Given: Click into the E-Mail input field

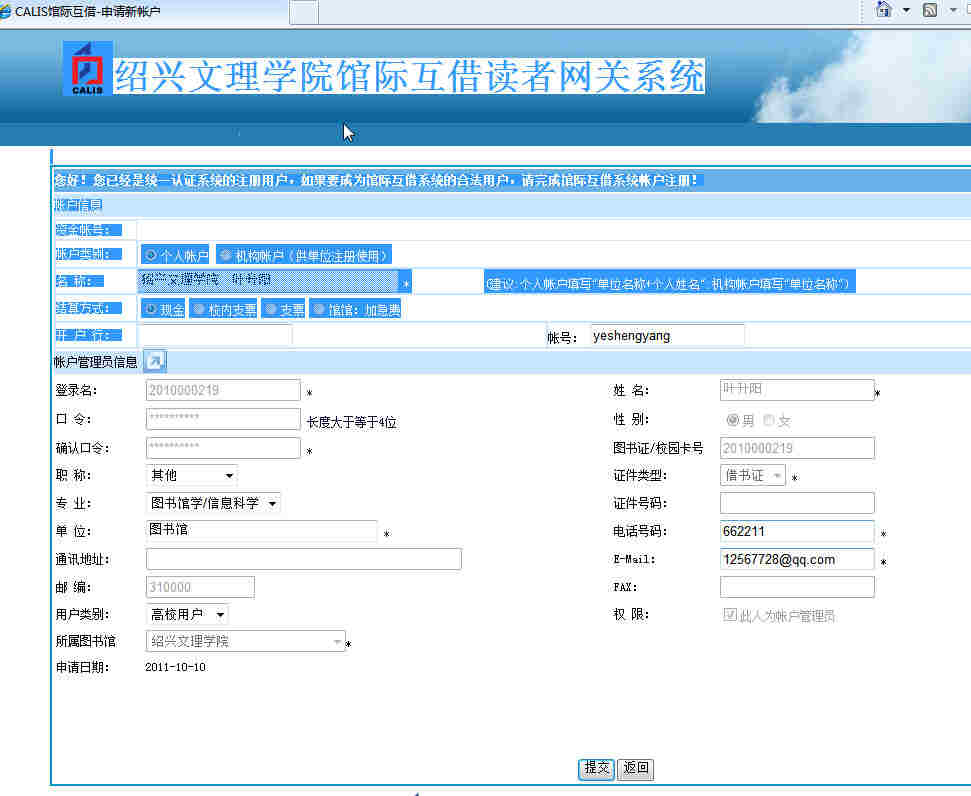Looking at the screenshot, I should tap(796, 559).
